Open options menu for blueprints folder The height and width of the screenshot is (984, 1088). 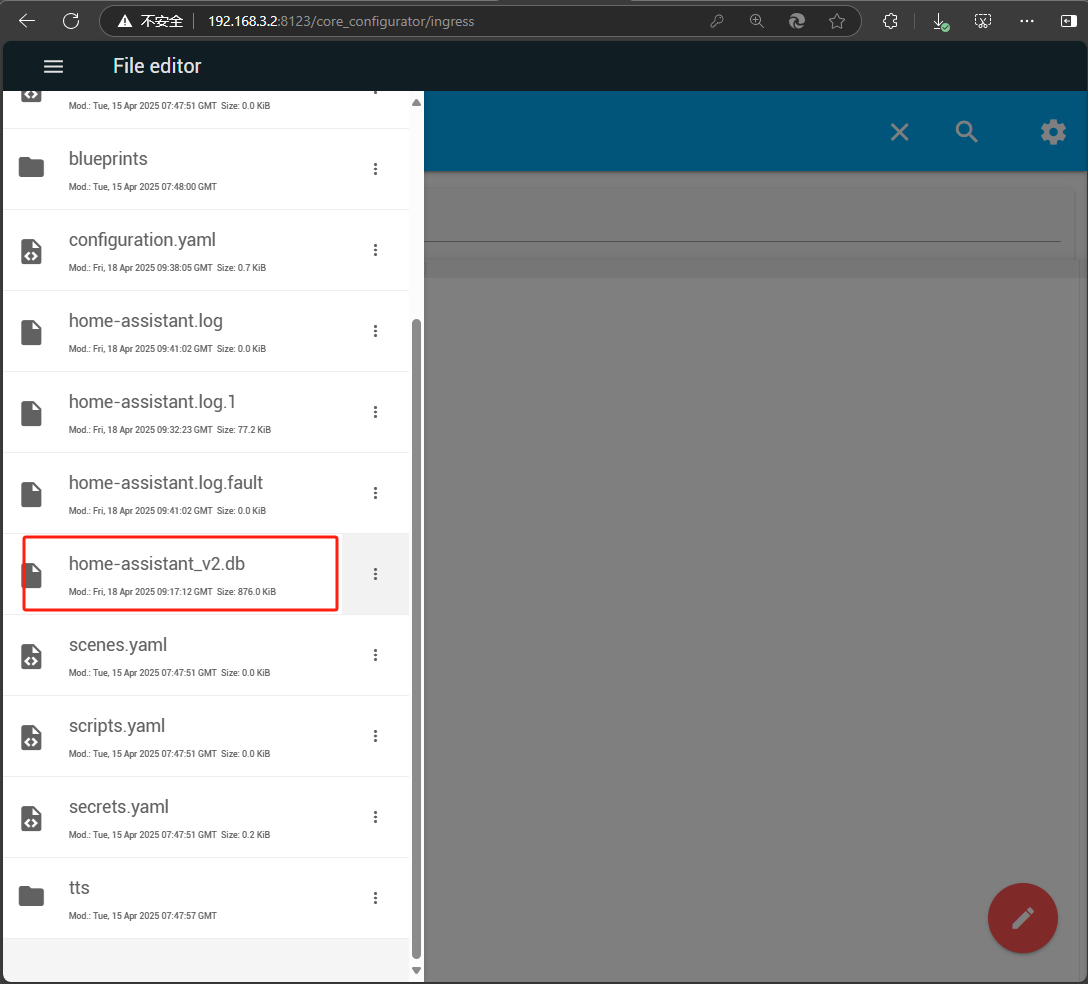tap(376, 169)
